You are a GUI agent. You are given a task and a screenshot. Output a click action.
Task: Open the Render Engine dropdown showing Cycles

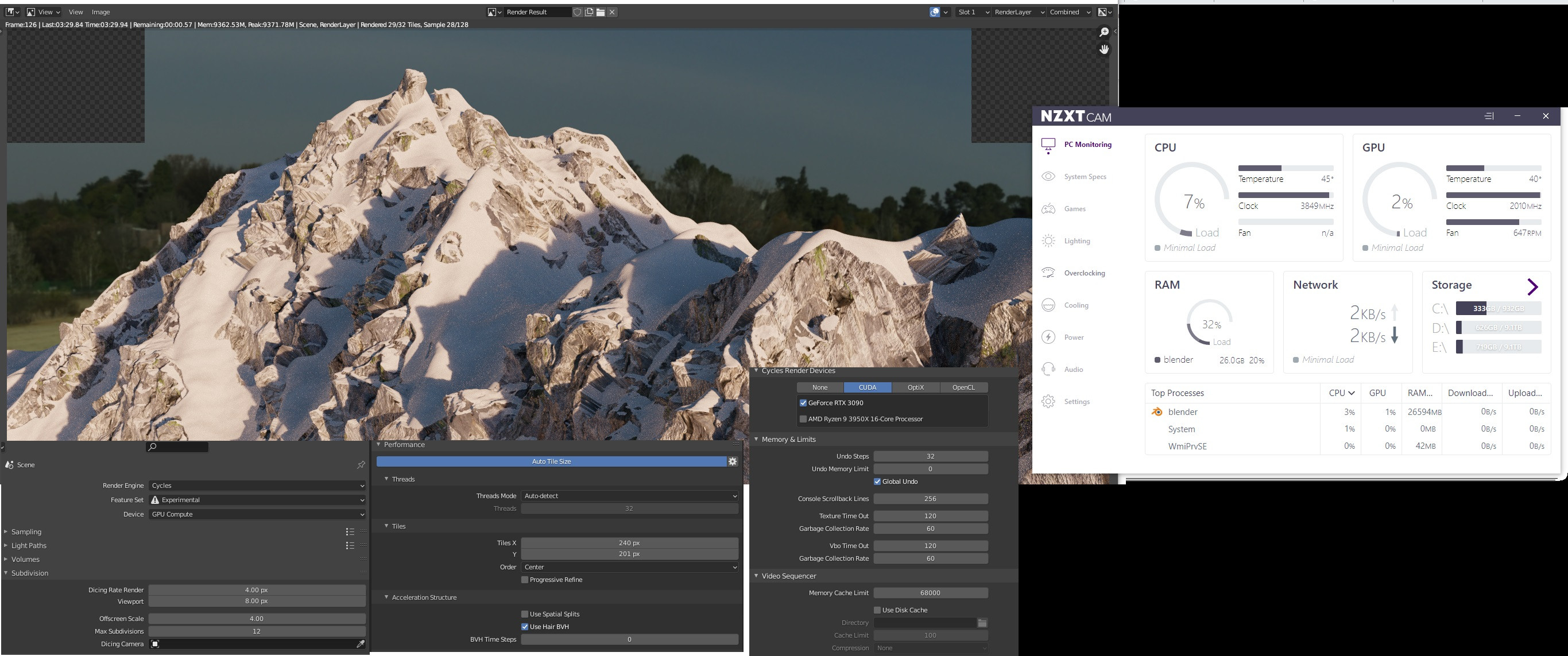tap(257, 485)
